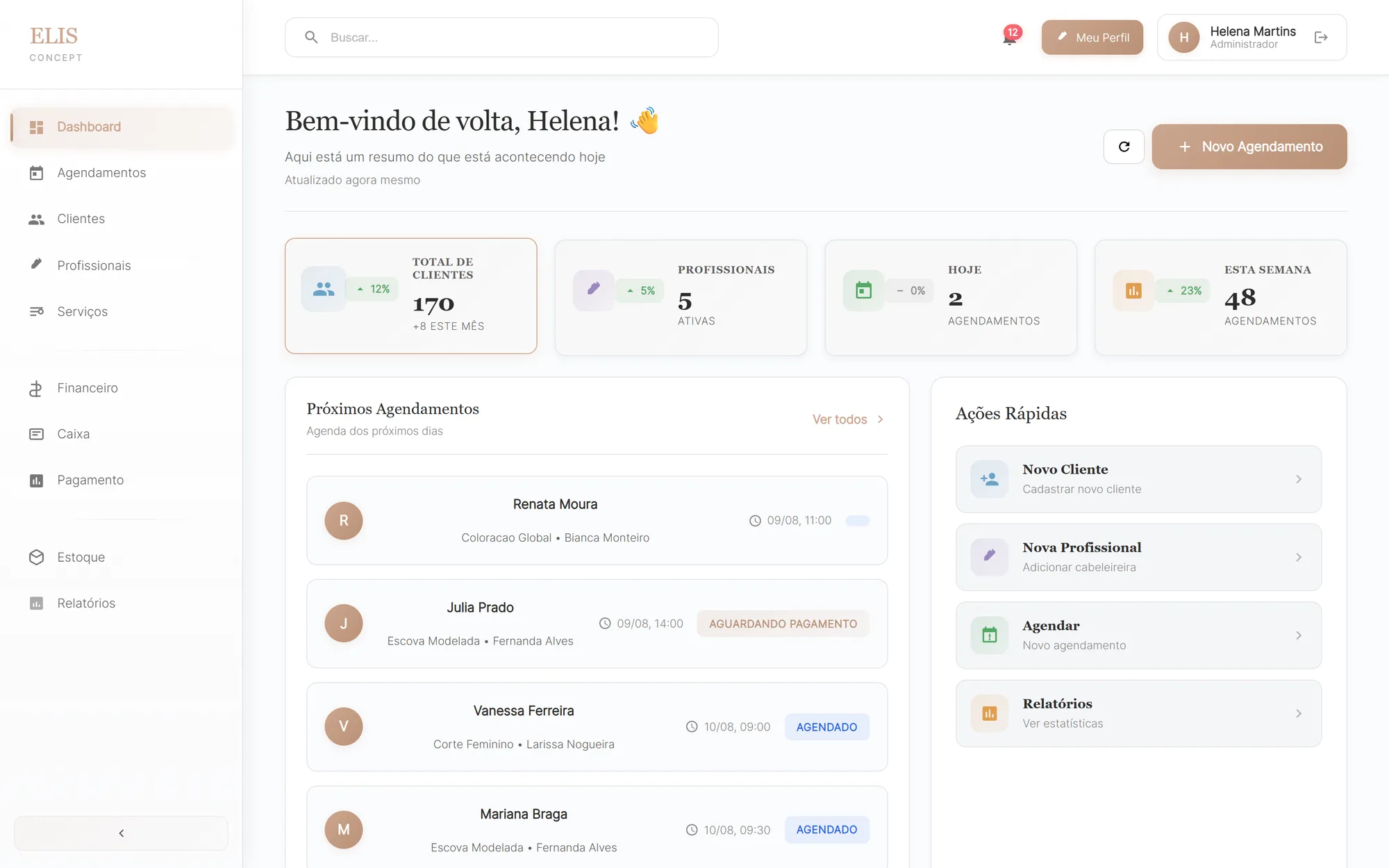
Task: Click the Agendamentos calendar icon in sidebar
Action: (x=37, y=173)
